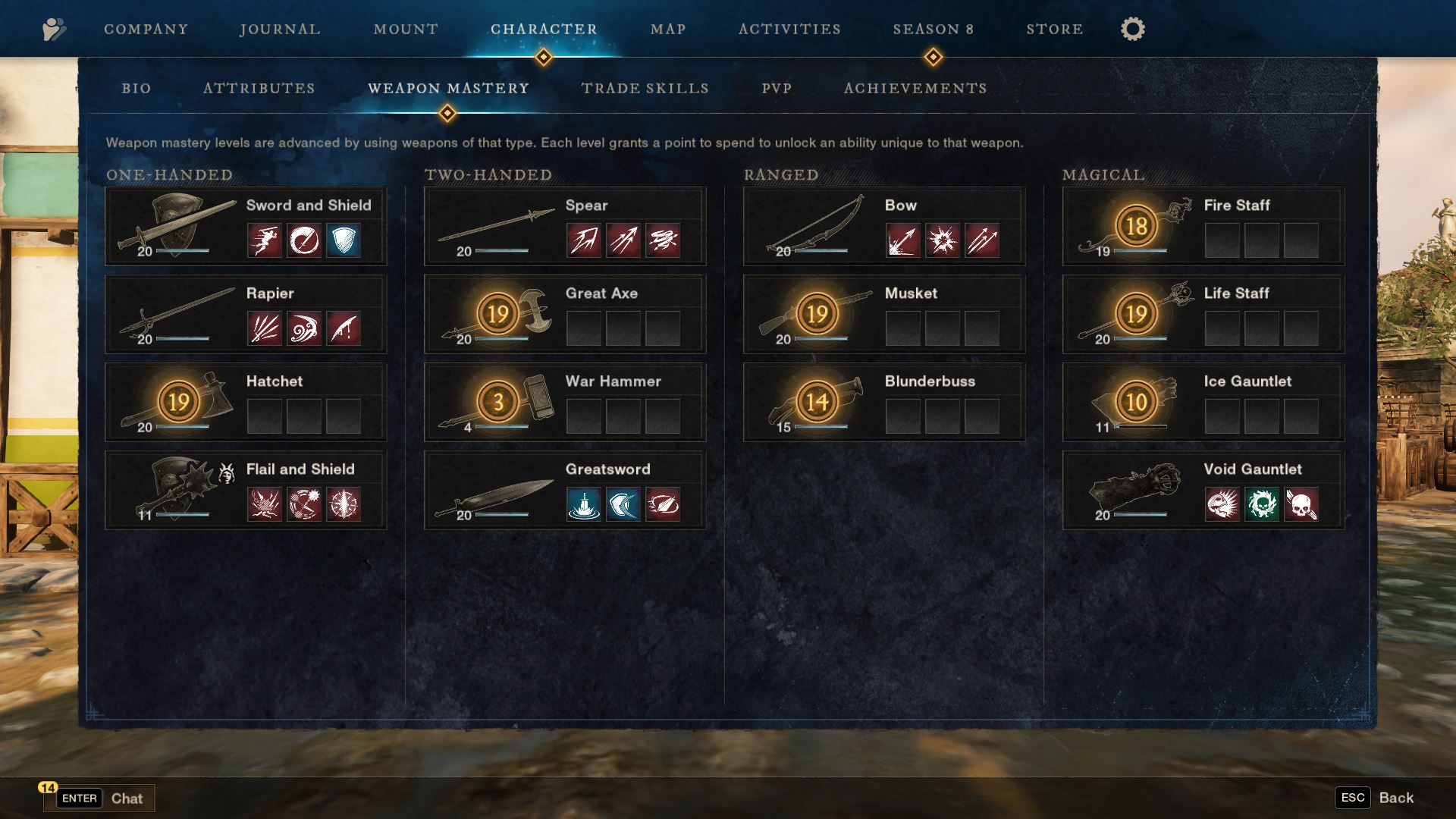
Task: Click the green Void Gauntlet ability icon
Action: click(x=1262, y=504)
